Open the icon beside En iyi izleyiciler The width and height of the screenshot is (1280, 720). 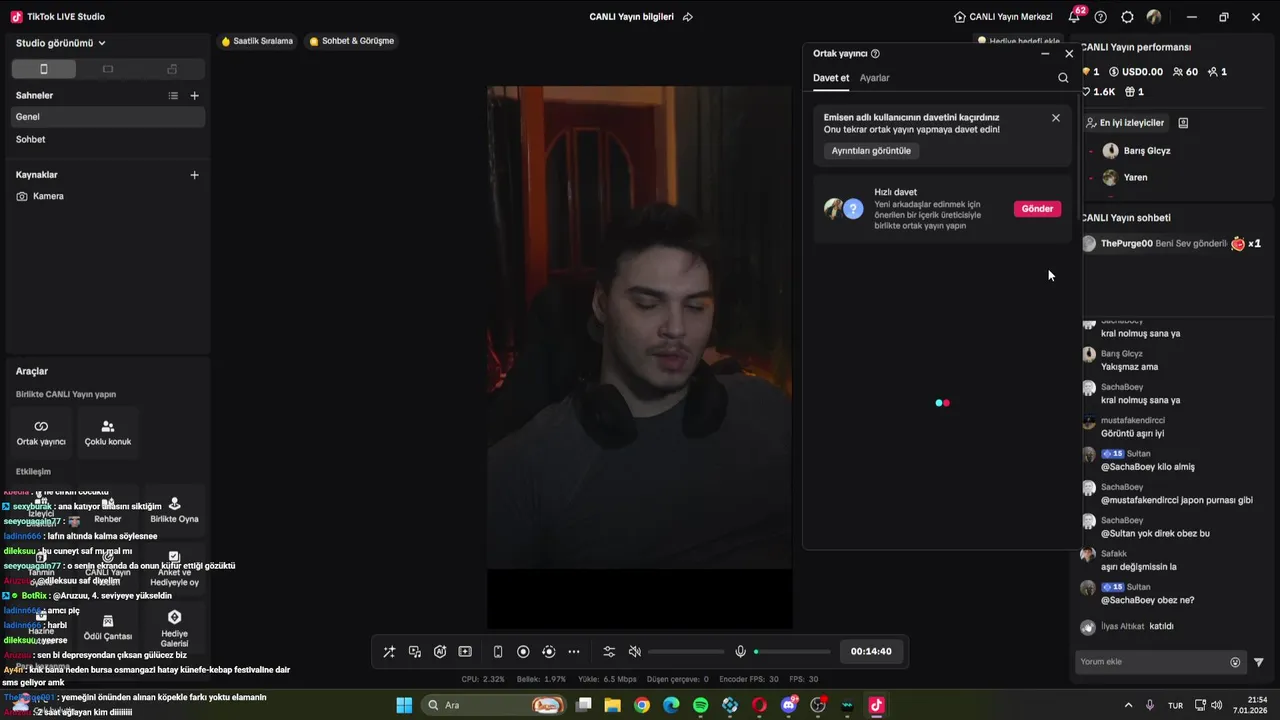1183,123
